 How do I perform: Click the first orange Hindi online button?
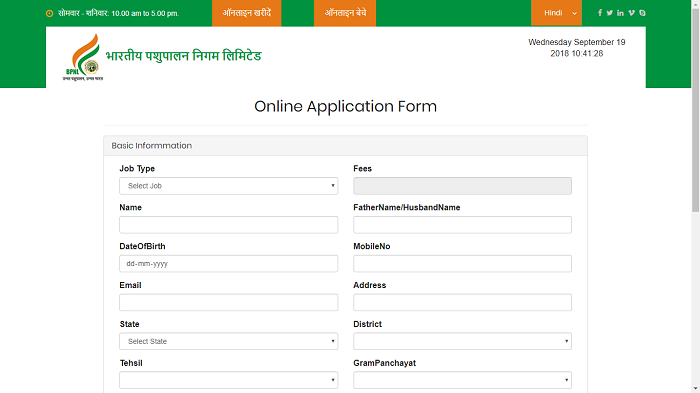246,13
